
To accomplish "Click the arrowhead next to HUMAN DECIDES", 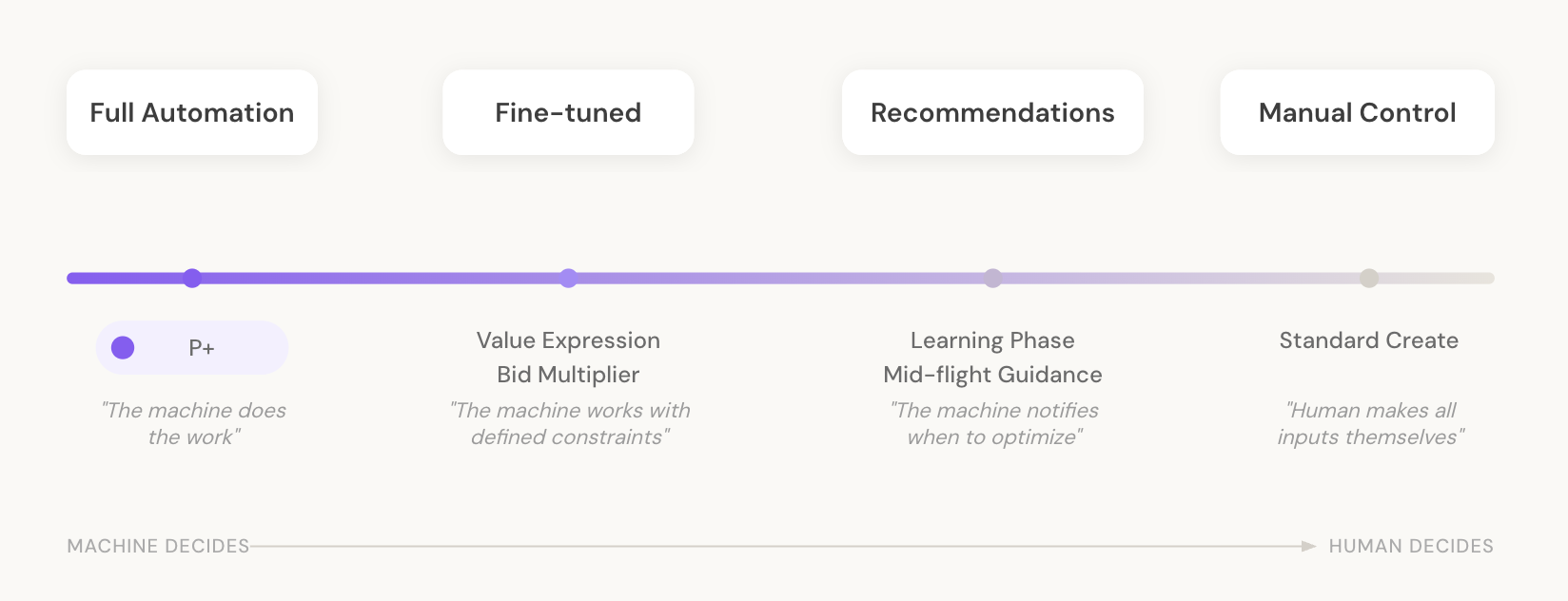I will pos(1309,546).
